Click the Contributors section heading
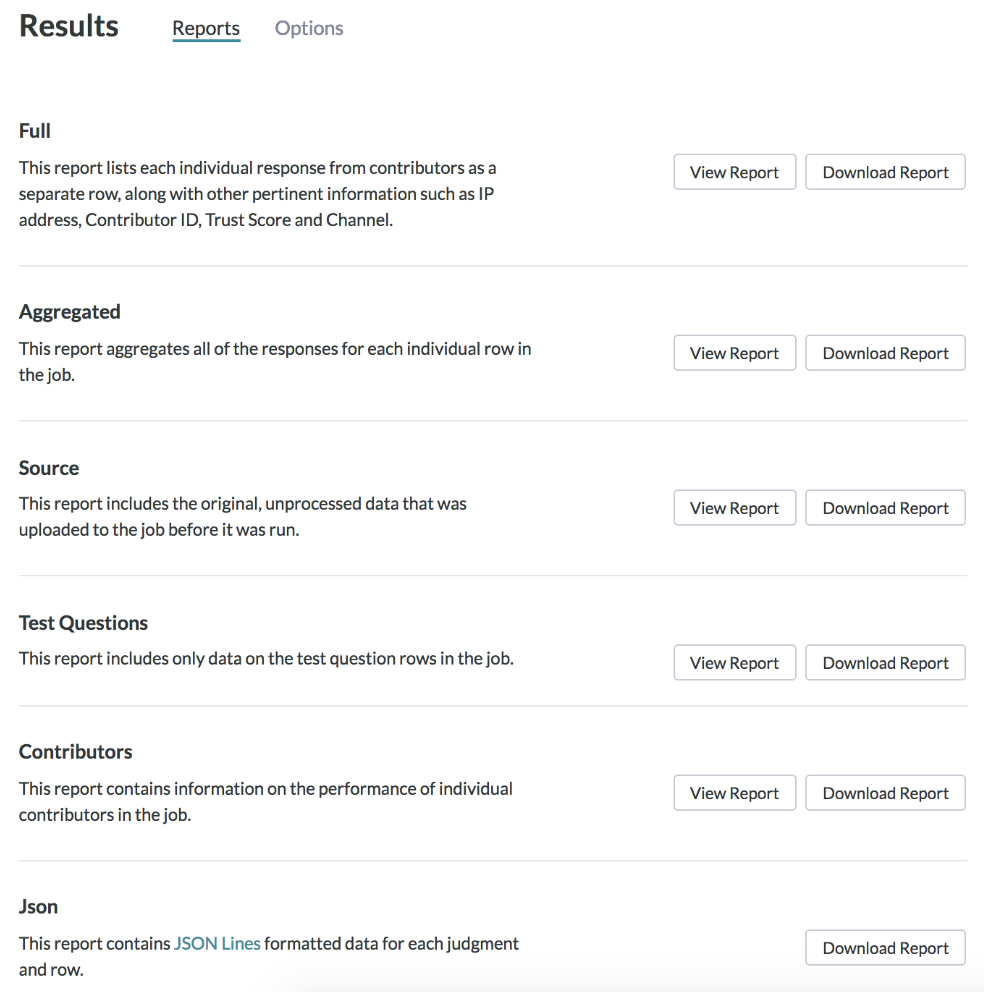The width and height of the screenshot is (984, 992). click(75, 752)
